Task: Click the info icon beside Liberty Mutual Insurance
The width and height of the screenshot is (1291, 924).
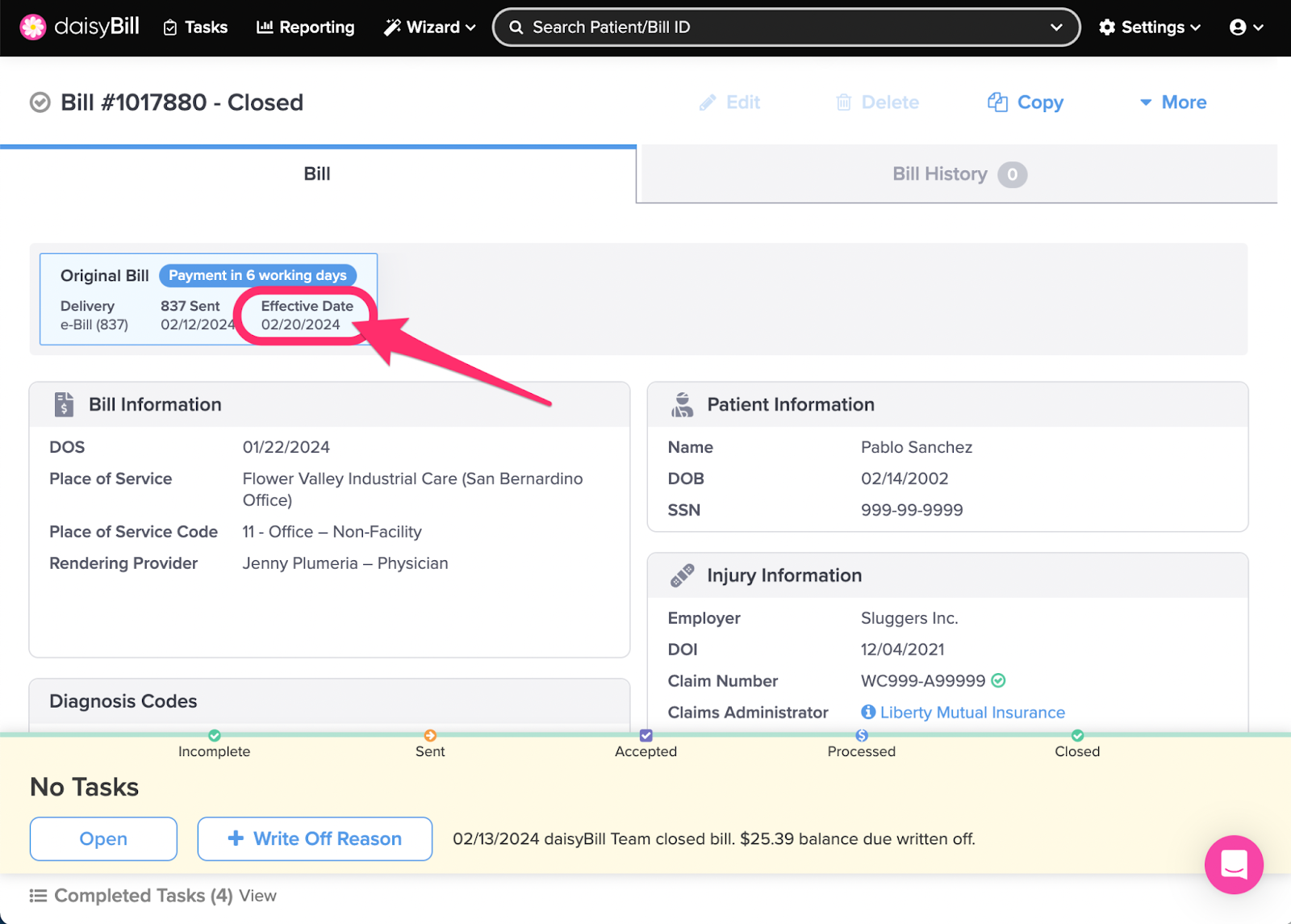Action: (x=868, y=712)
